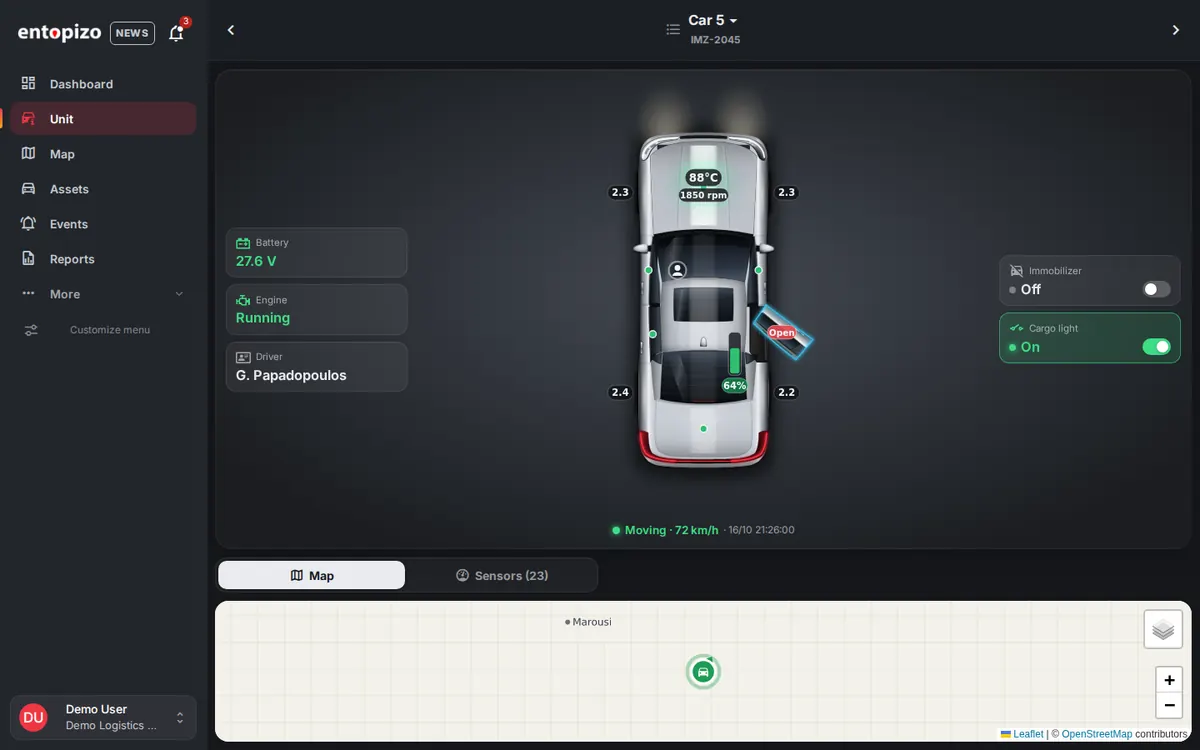Screen dimensions: 1200x750
Task: Open the notifications bell icon
Action: pyautogui.click(x=176, y=33)
